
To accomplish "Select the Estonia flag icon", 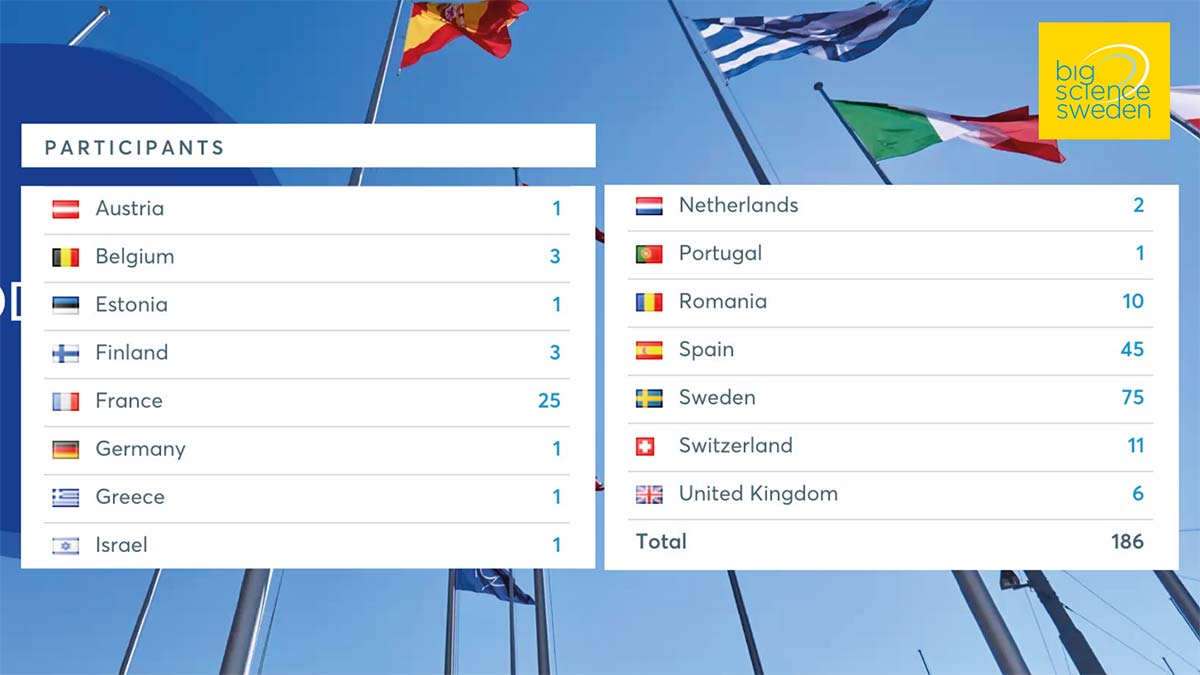I will pyautogui.click(x=66, y=305).
